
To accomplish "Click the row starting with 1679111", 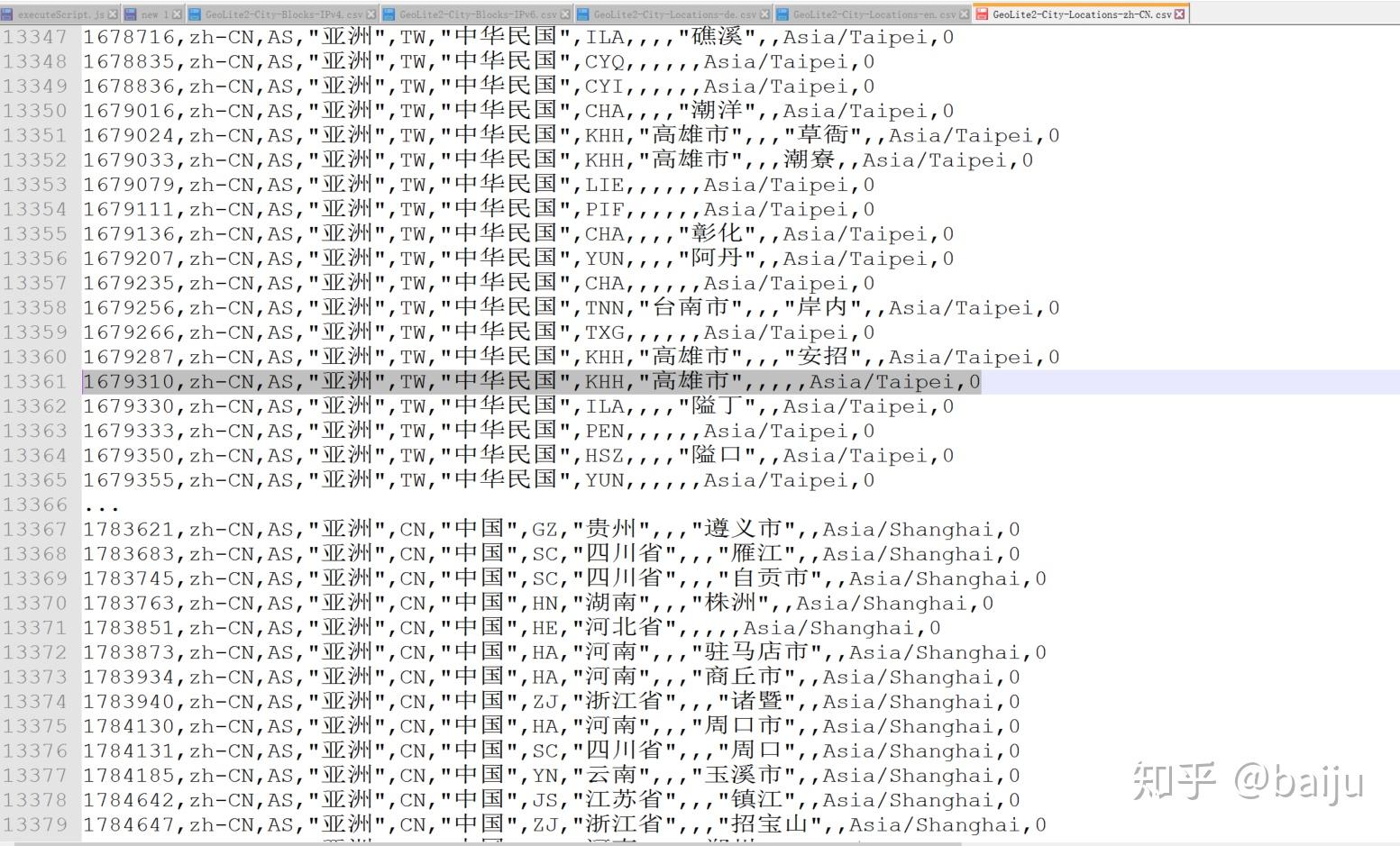I will point(479,209).
